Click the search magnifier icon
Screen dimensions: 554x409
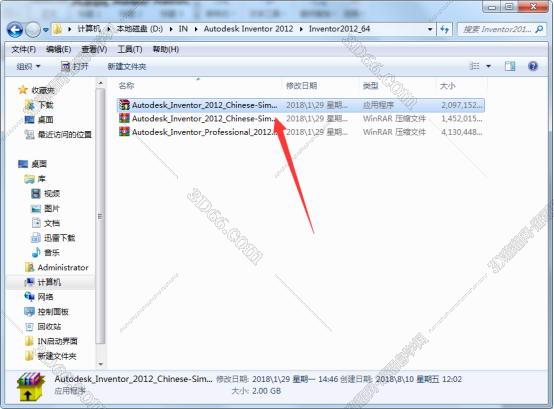(x=539, y=29)
